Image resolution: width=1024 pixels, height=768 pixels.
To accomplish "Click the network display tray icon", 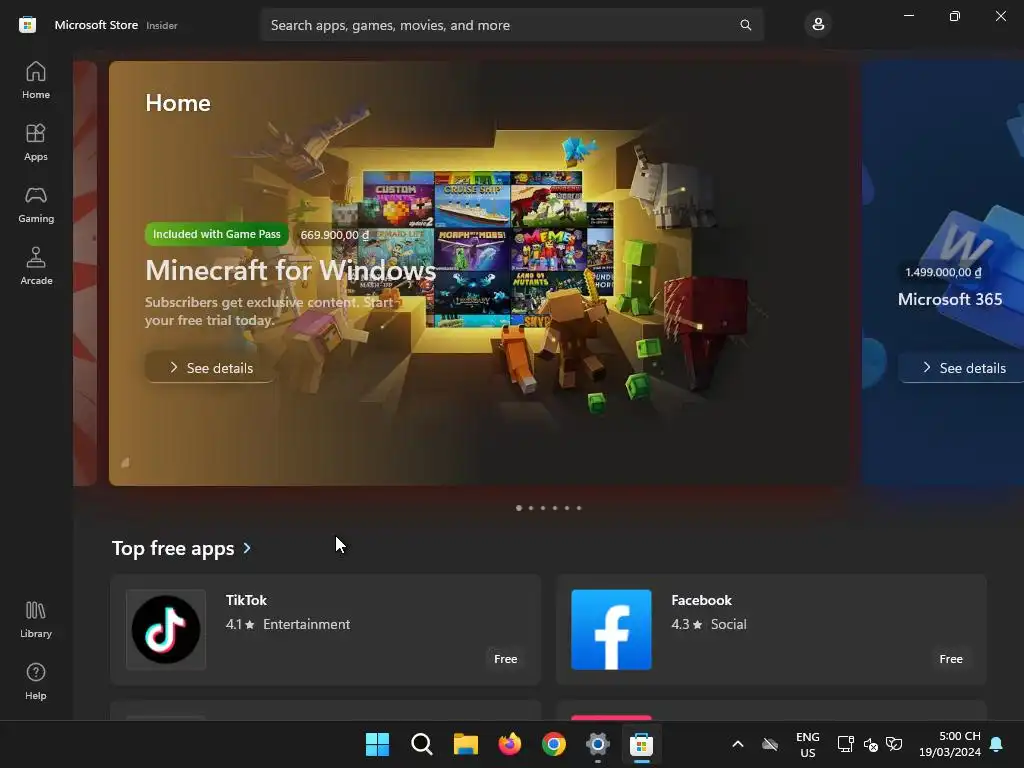I will pos(846,744).
